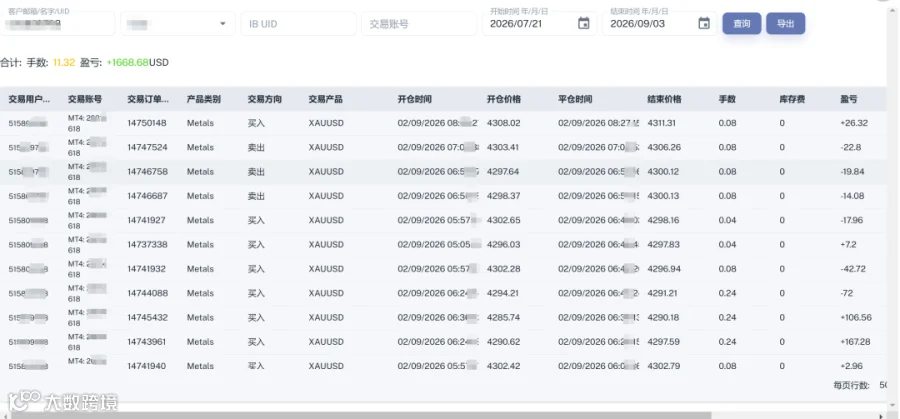Screen dimensions: 900x419
Task: Sort by the 开仓时间 column header
Action: click(x=414, y=99)
